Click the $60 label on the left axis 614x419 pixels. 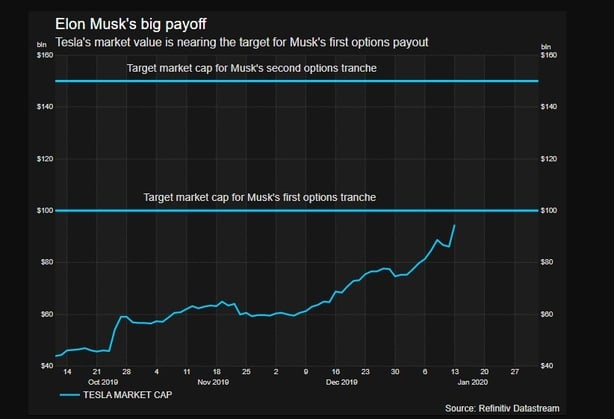[47, 315]
